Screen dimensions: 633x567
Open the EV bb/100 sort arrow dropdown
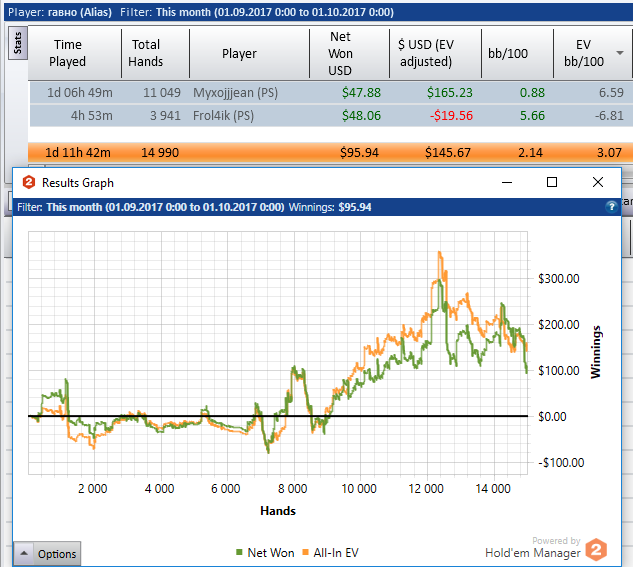pos(620,53)
